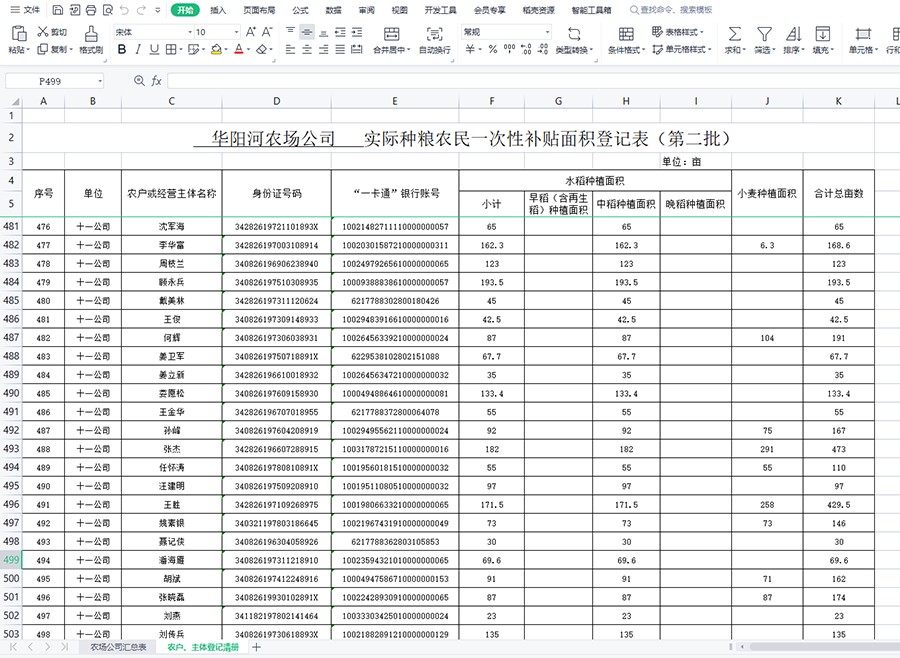This screenshot has height=658, width=900.
Task: Toggle bold formatting
Action: click(122, 49)
